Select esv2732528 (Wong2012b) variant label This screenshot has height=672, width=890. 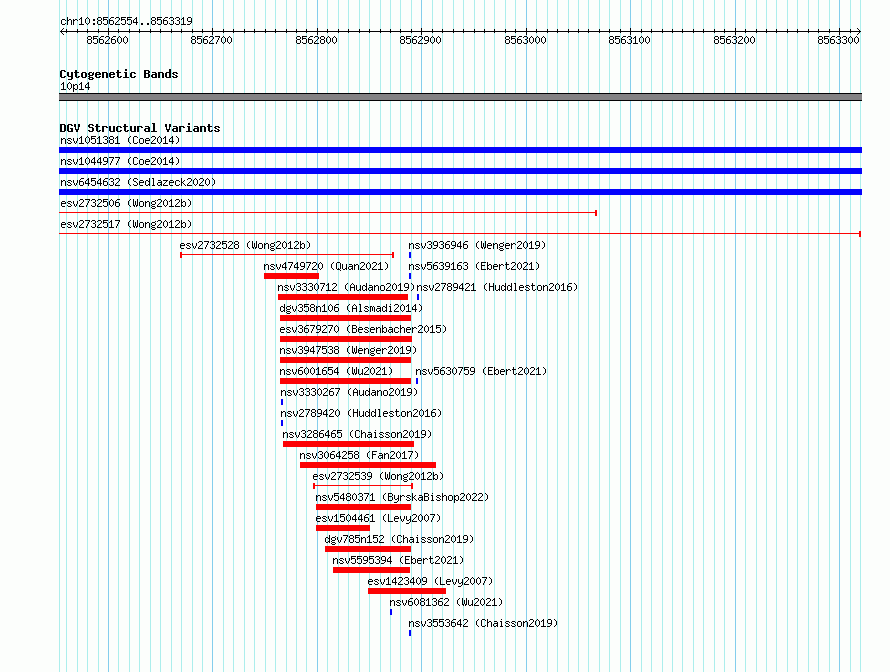click(x=245, y=245)
